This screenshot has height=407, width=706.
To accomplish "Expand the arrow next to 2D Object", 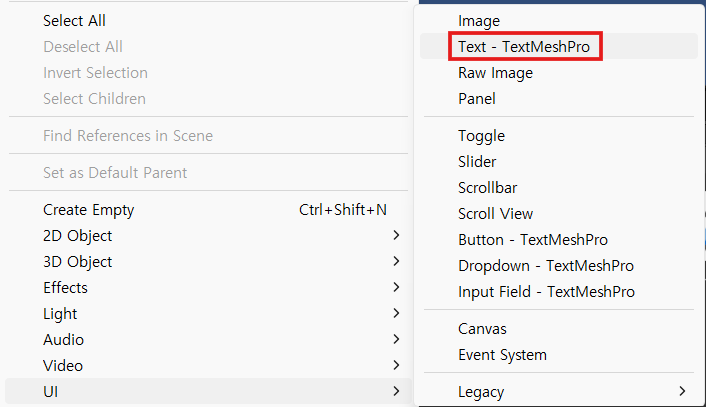I will [x=396, y=235].
